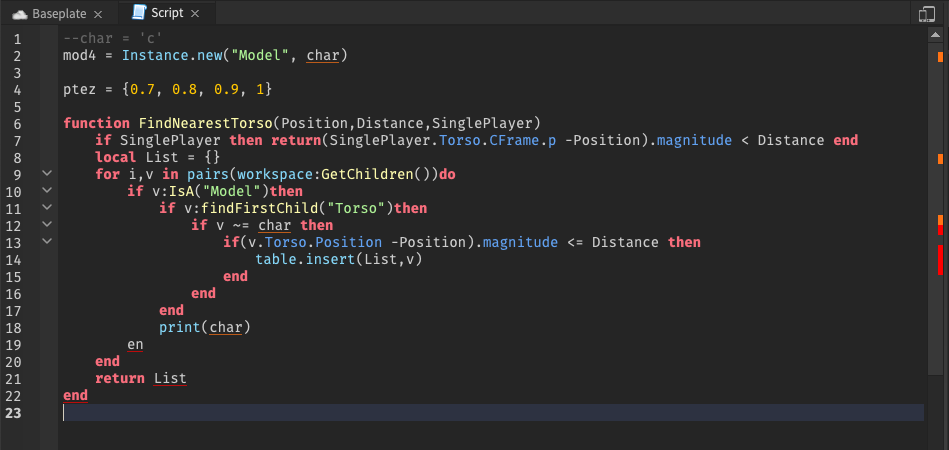
Task: Click underlined List on line 21
Action: [x=170, y=379]
